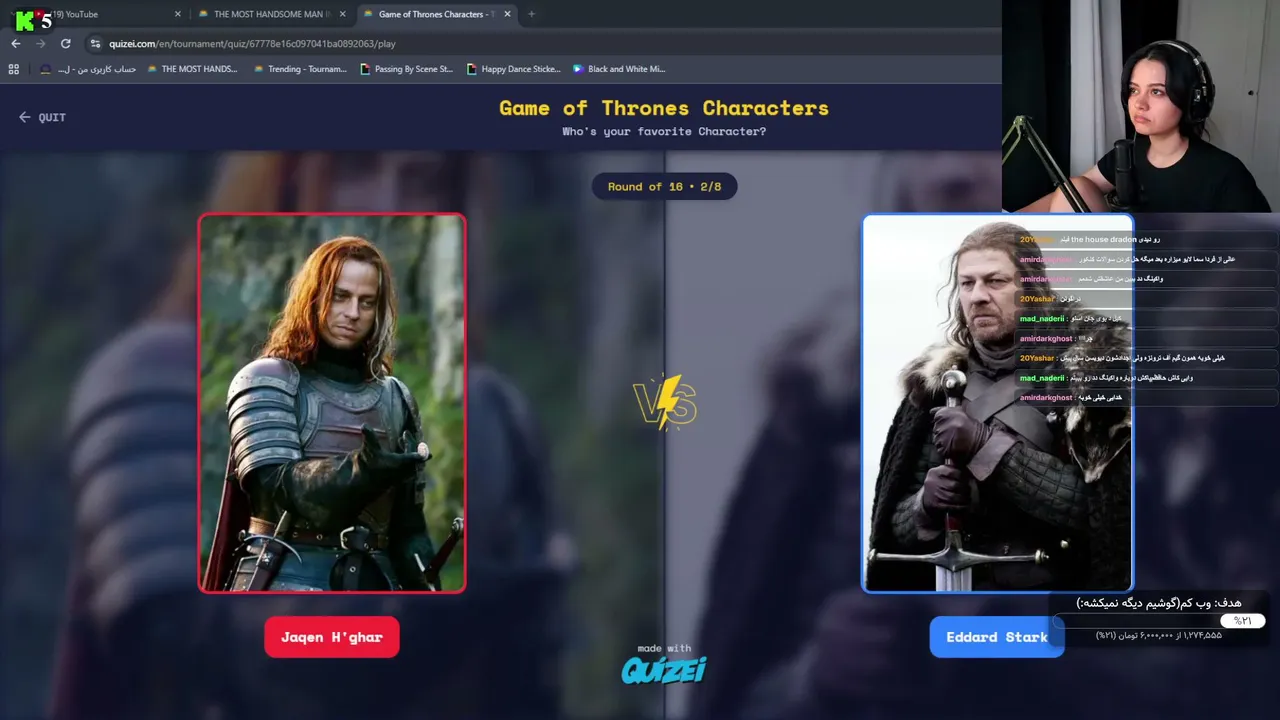Open site information icon beside quizei.com URL
Screen dimensions: 1280x720
point(95,44)
